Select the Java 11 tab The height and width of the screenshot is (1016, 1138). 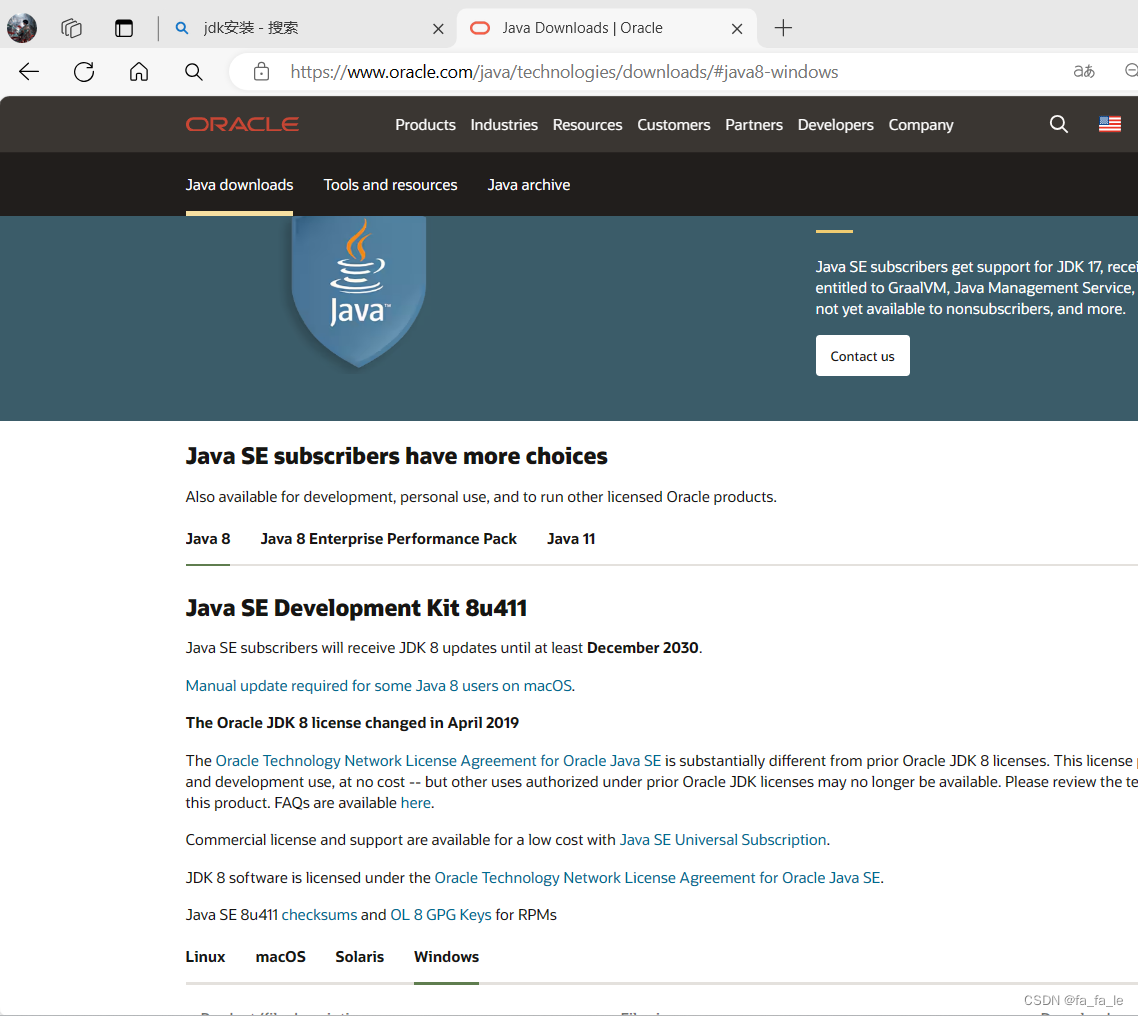(x=571, y=539)
